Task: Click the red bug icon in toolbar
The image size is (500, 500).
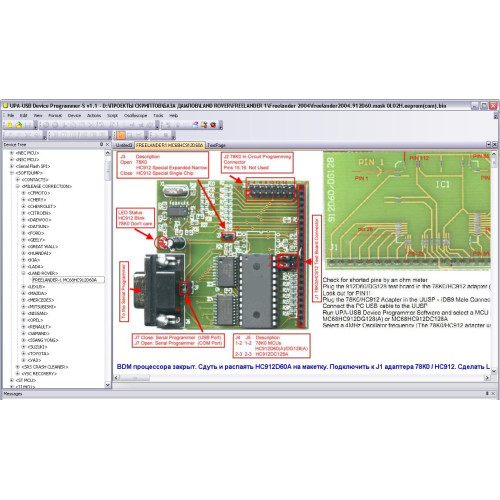Action: tap(213, 125)
